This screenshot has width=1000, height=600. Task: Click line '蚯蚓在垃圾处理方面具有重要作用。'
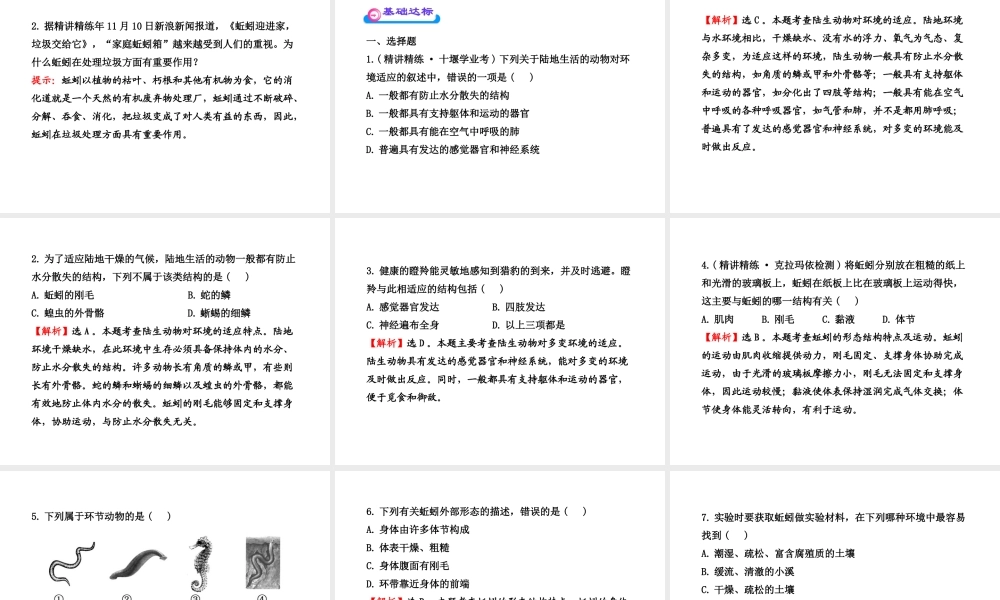[x=110, y=135]
